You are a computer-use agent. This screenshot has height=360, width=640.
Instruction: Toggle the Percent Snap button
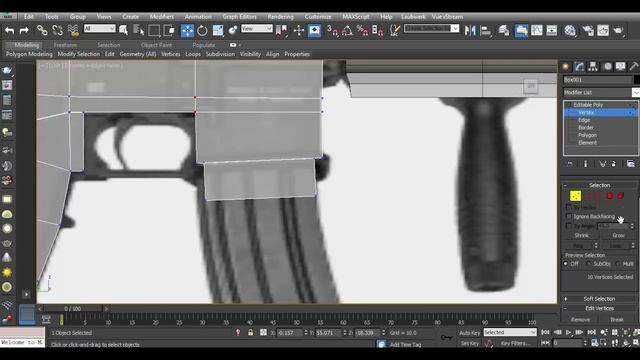[x=362, y=30]
